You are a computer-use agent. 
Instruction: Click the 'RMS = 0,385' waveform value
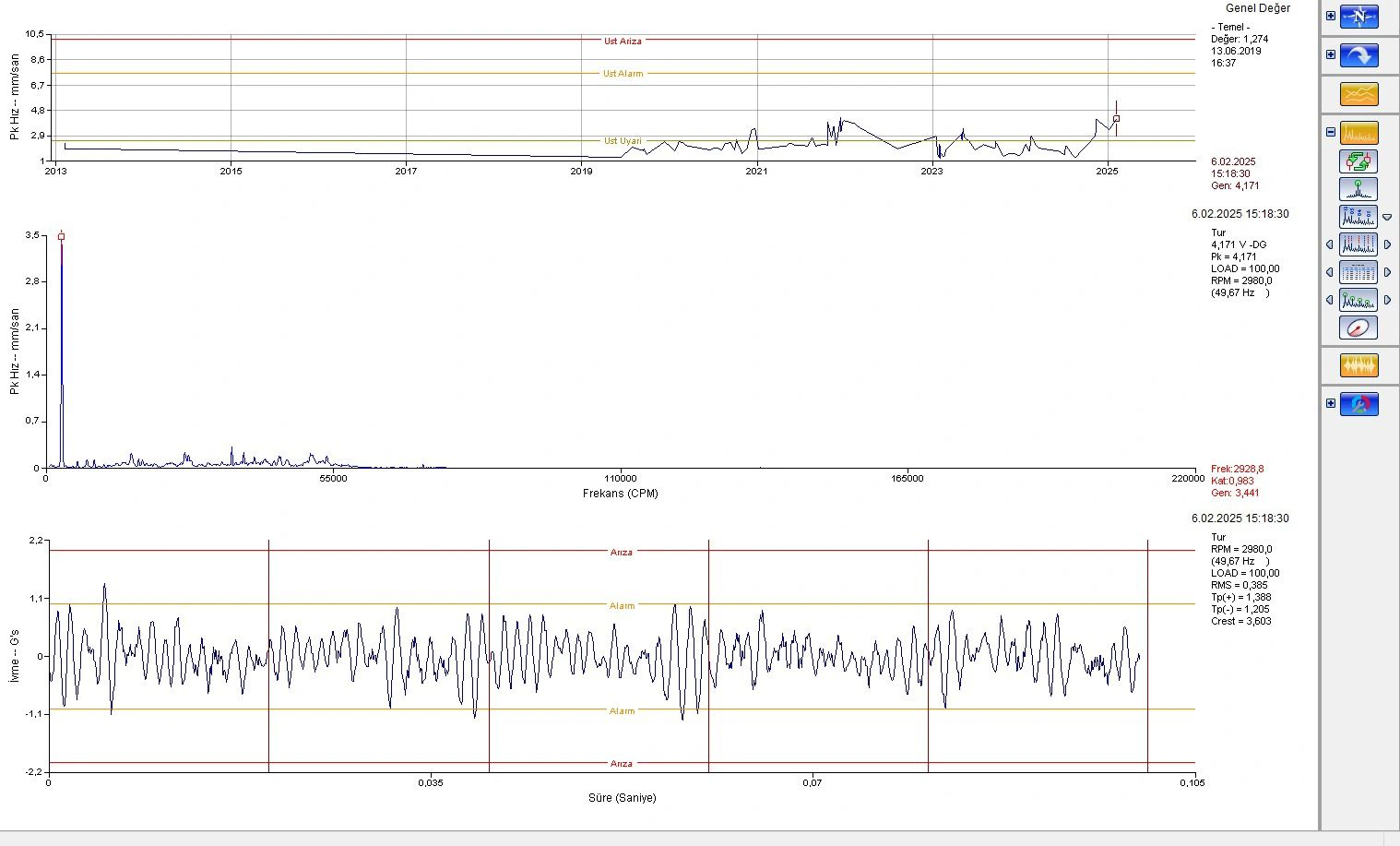(1240, 586)
